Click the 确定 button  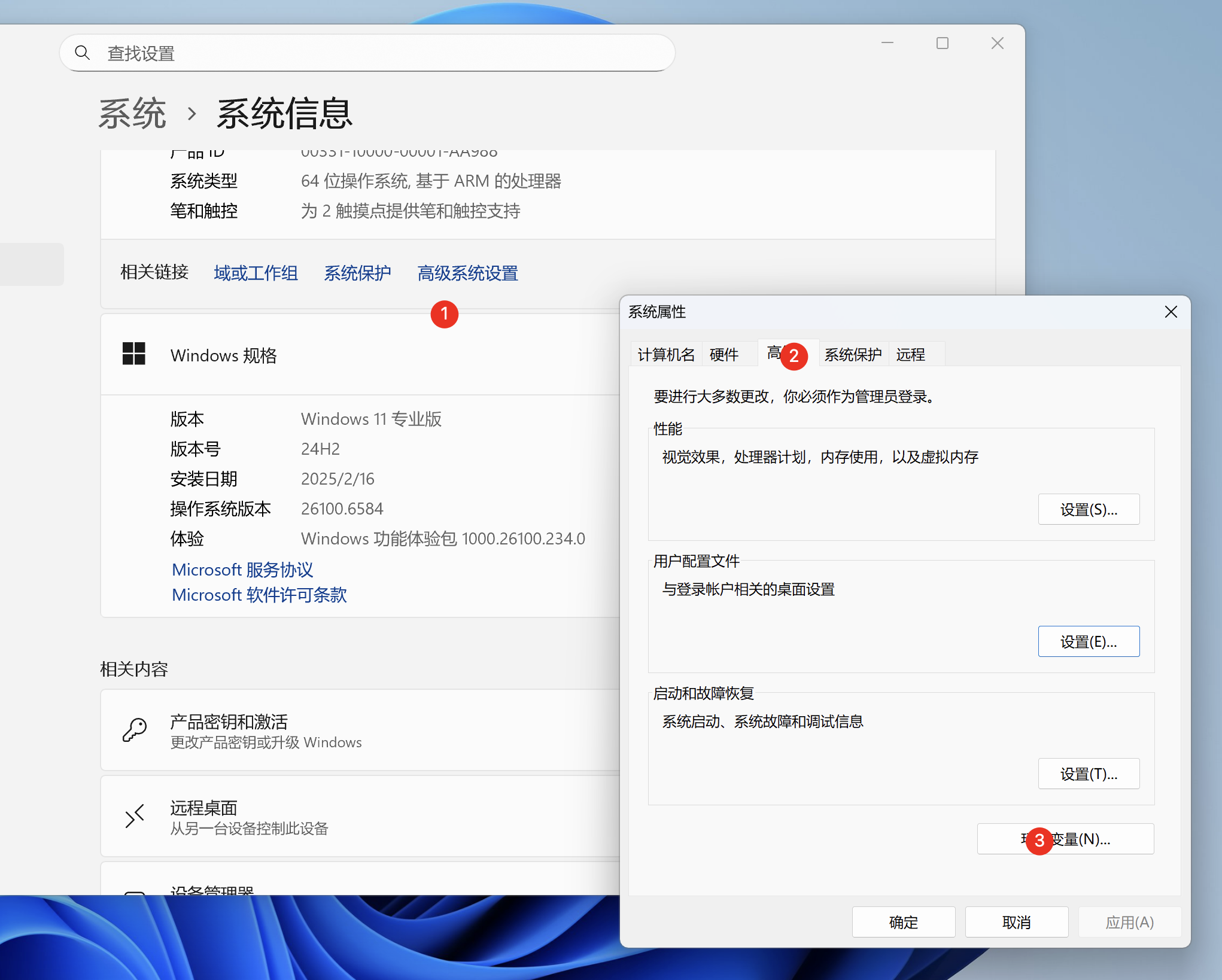tap(903, 922)
